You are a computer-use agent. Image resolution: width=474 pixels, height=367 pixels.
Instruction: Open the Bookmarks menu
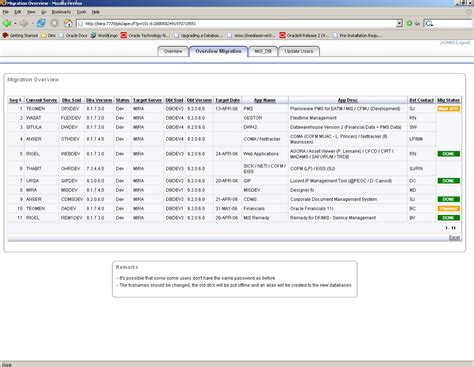click(61, 12)
